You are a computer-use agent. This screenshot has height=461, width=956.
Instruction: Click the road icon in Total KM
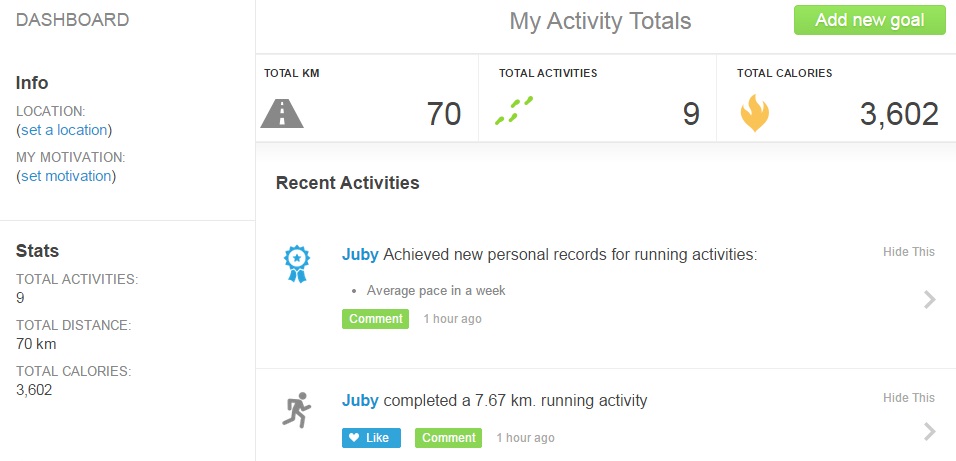click(x=282, y=113)
